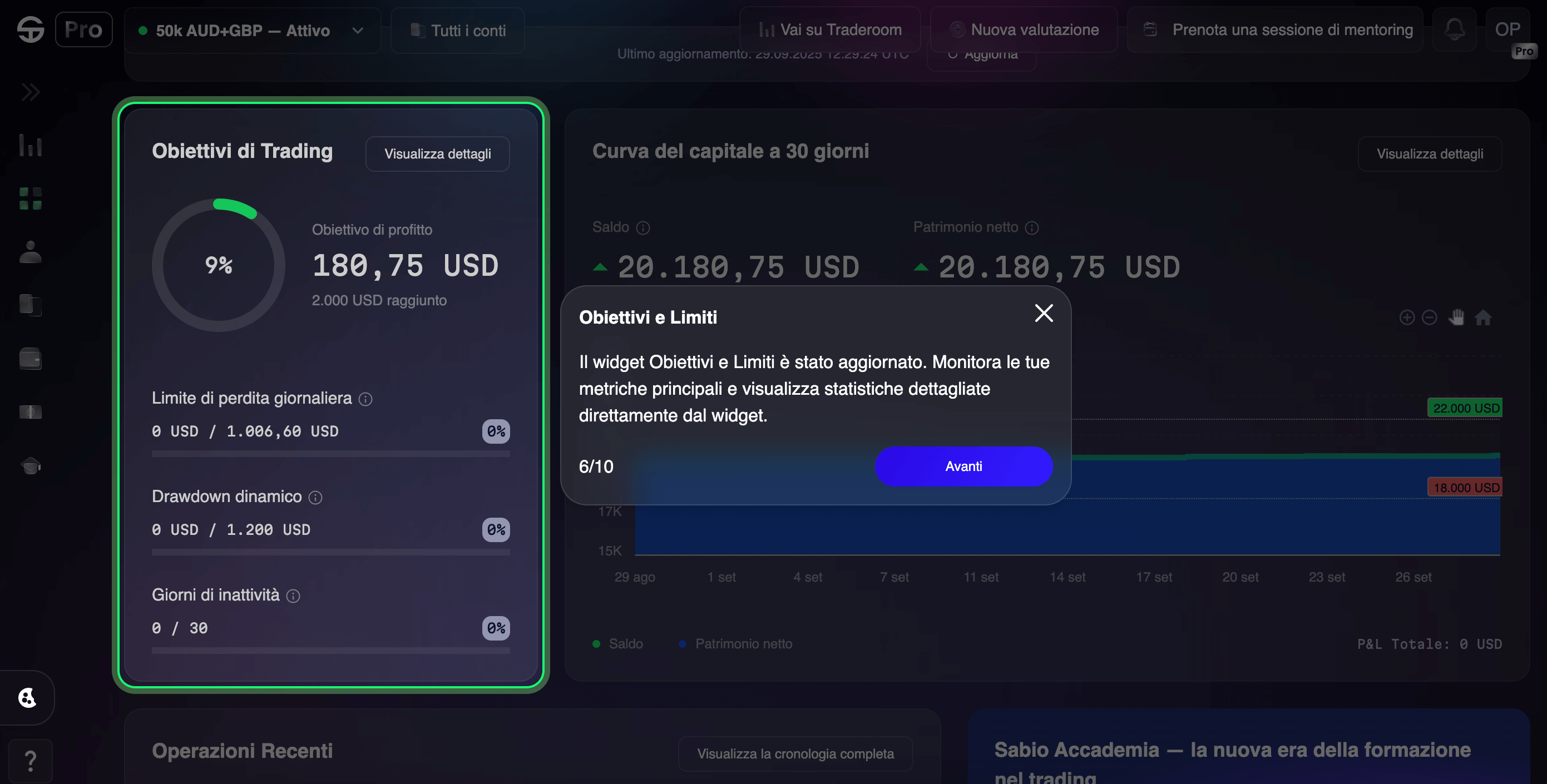Open Tutti i conti tab

(458, 31)
